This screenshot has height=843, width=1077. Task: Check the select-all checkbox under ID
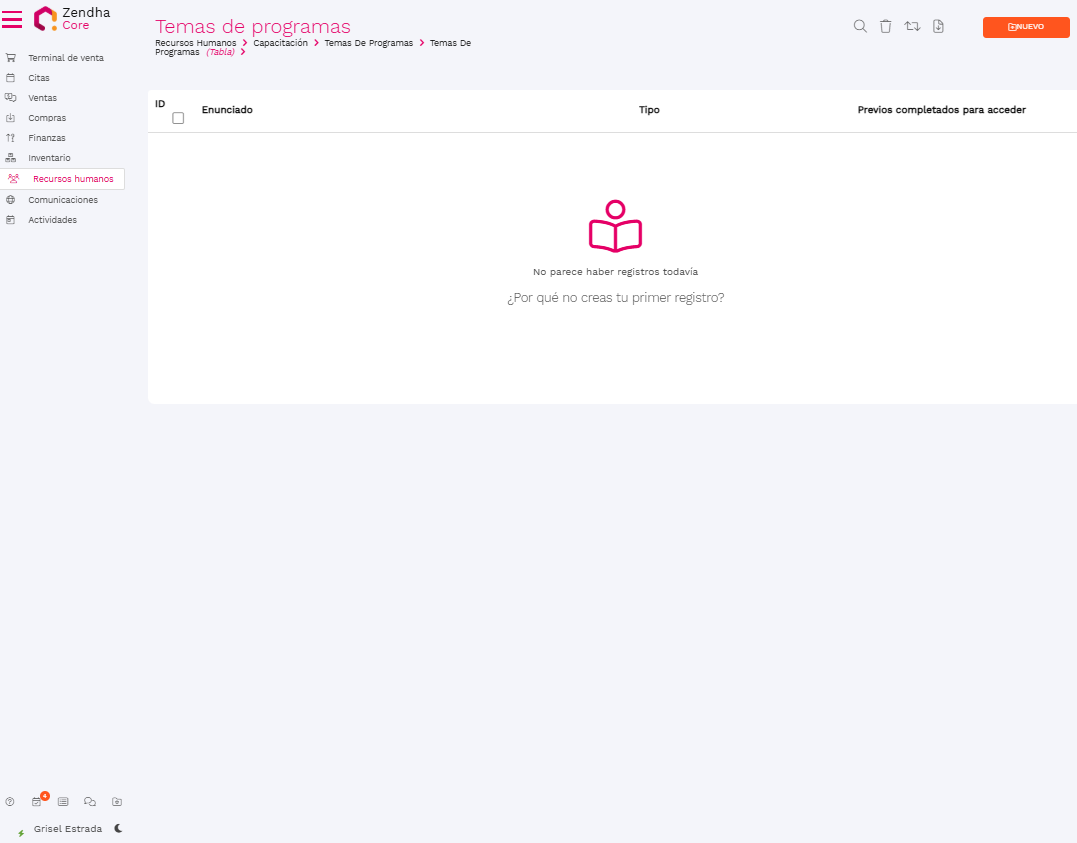[178, 118]
